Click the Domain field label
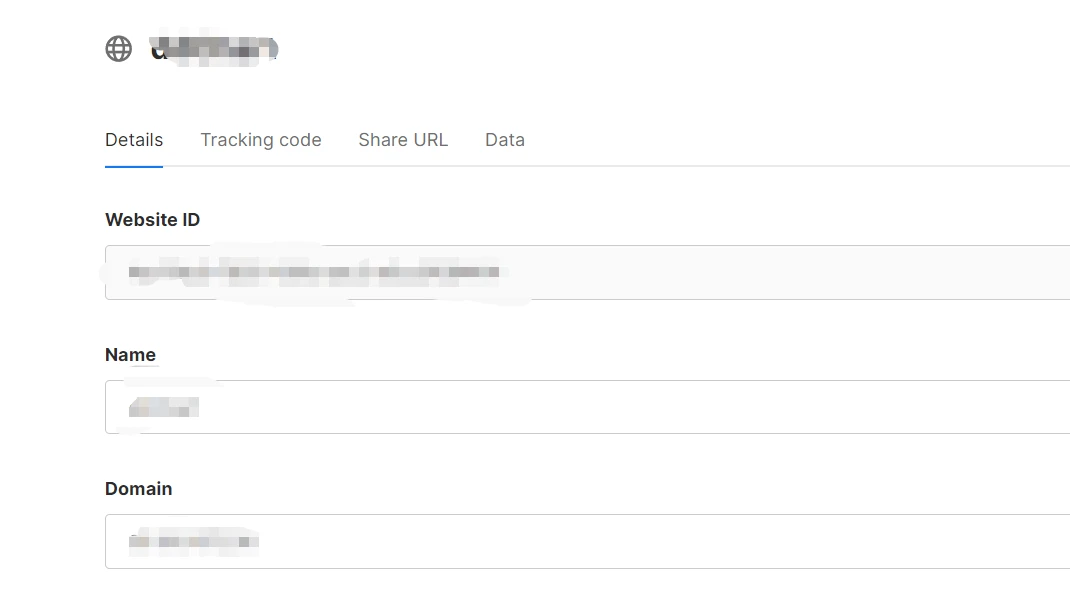 (138, 489)
